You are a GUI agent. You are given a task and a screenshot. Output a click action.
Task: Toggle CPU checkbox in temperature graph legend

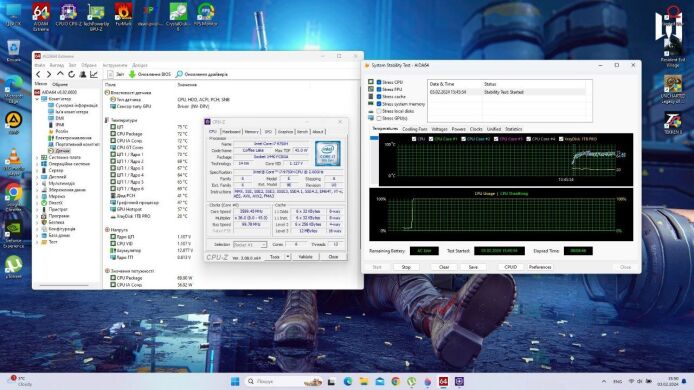[x=414, y=139]
